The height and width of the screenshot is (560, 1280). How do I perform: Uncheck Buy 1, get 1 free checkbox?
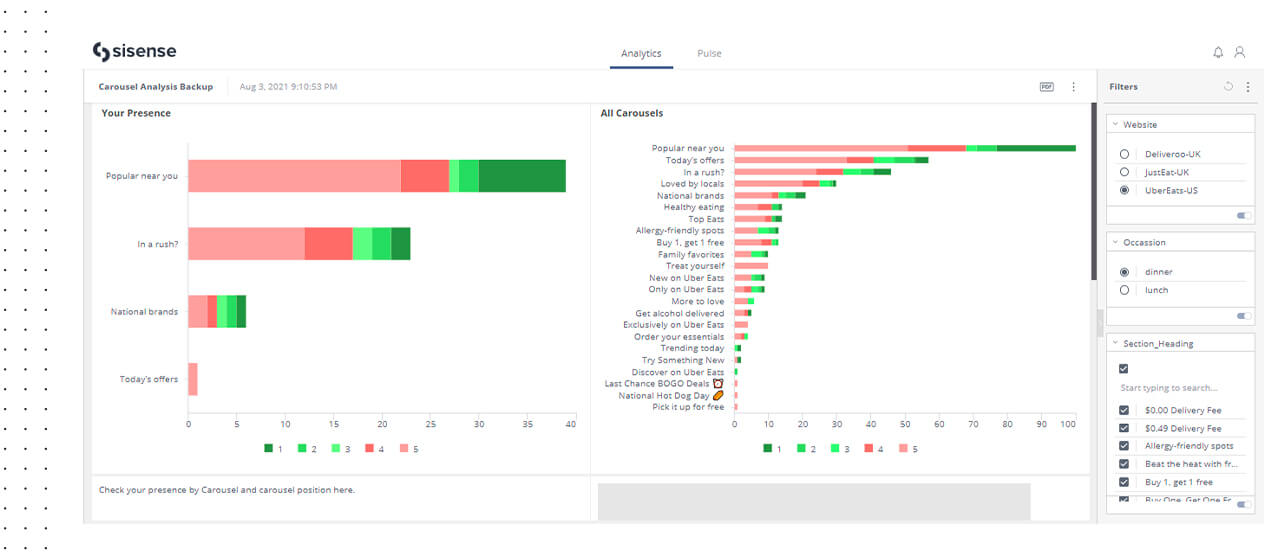[x=1124, y=482]
